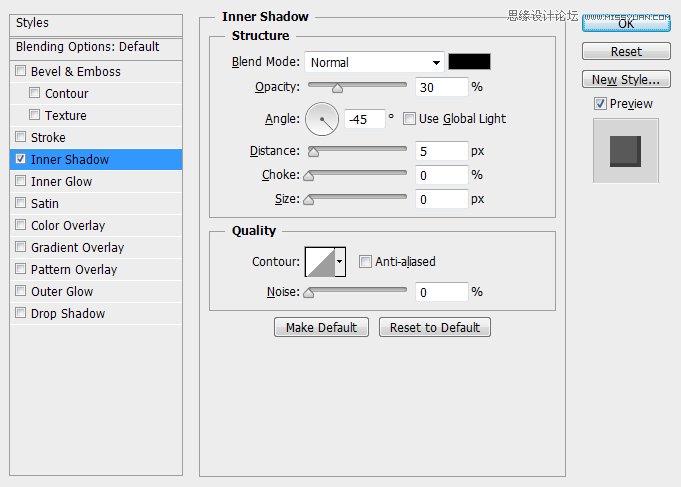Enable the Gradient Overlay checkbox
Image resolution: width=681 pixels, height=487 pixels.
20,247
